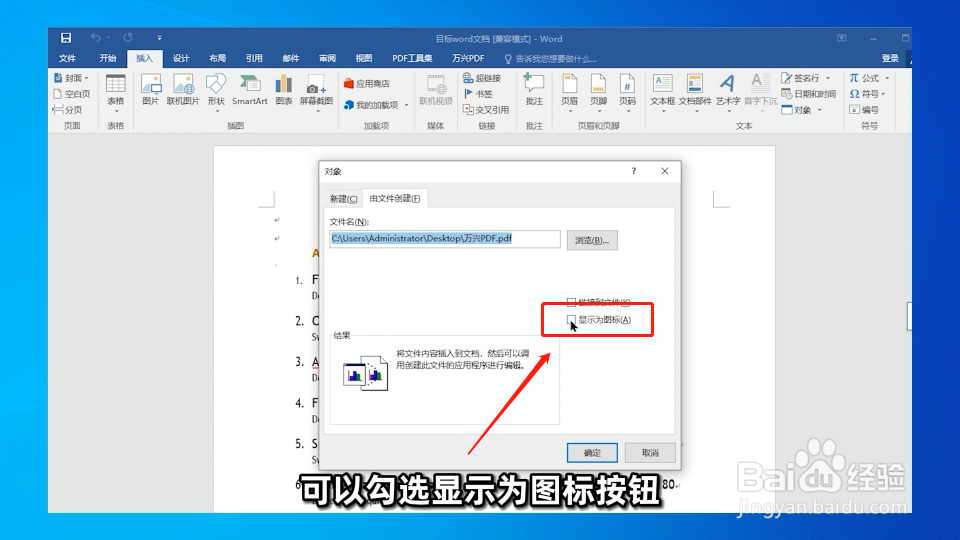Viewport: 960px width, 540px height.
Task: Insert a table with the 表格 icon
Action: (x=116, y=91)
